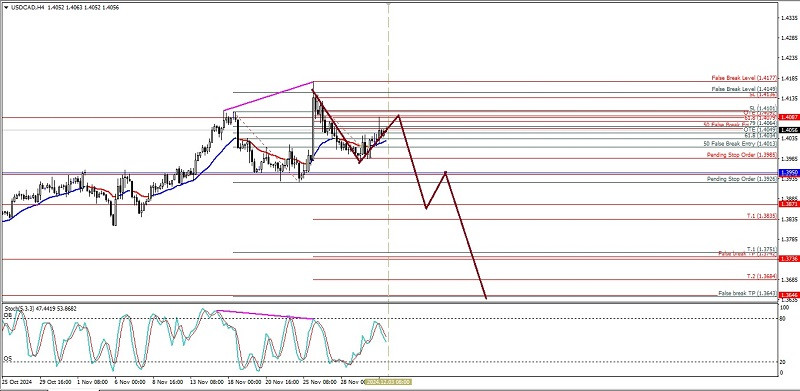Click the 'T.1 (1.3835)' target label

tap(761, 216)
